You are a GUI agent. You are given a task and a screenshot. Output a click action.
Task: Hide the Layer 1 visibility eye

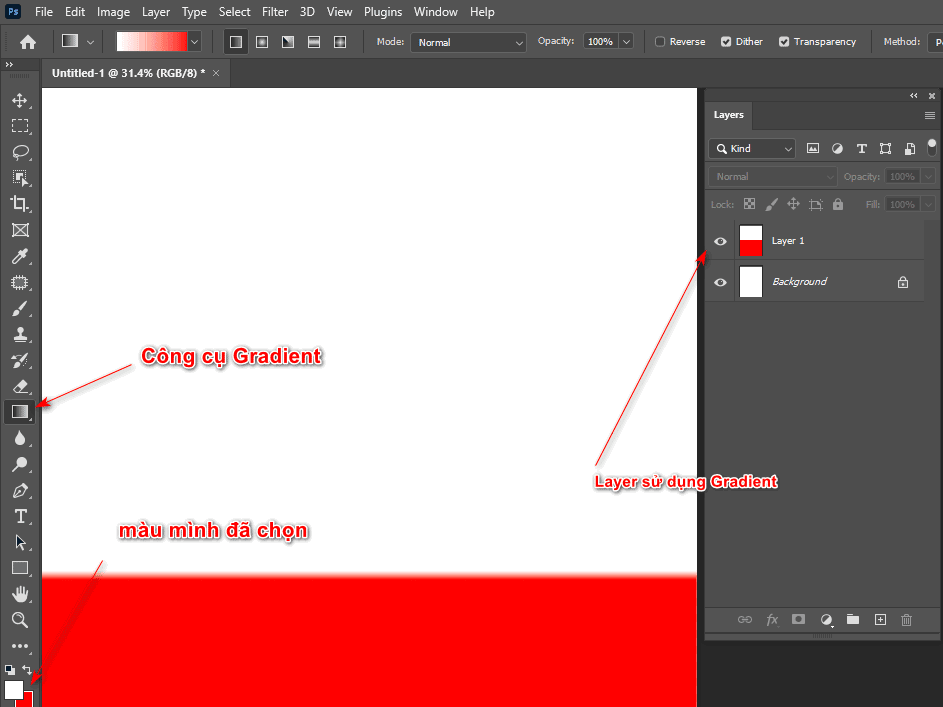(720, 240)
